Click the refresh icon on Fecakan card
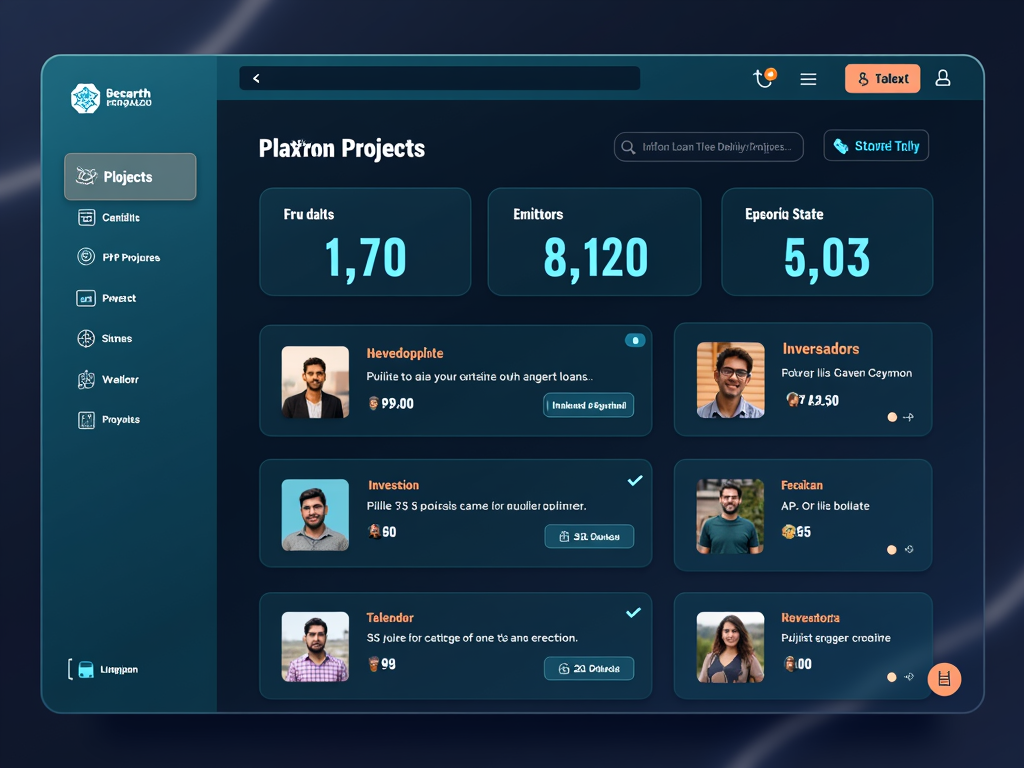The width and height of the screenshot is (1024, 768). coord(909,549)
